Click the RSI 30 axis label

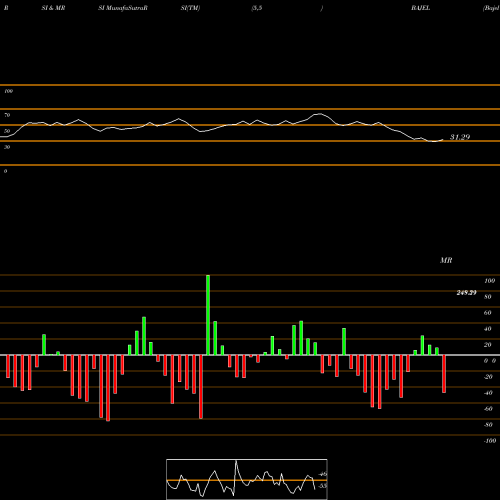click(7, 147)
